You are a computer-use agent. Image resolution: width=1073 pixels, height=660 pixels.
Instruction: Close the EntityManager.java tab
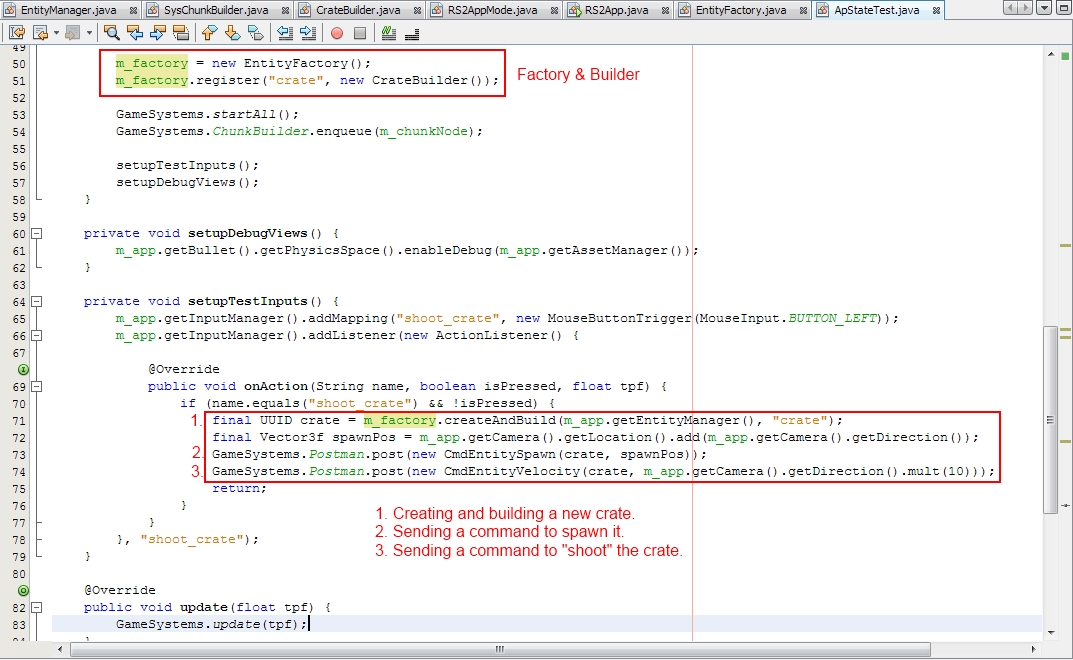(133, 11)
